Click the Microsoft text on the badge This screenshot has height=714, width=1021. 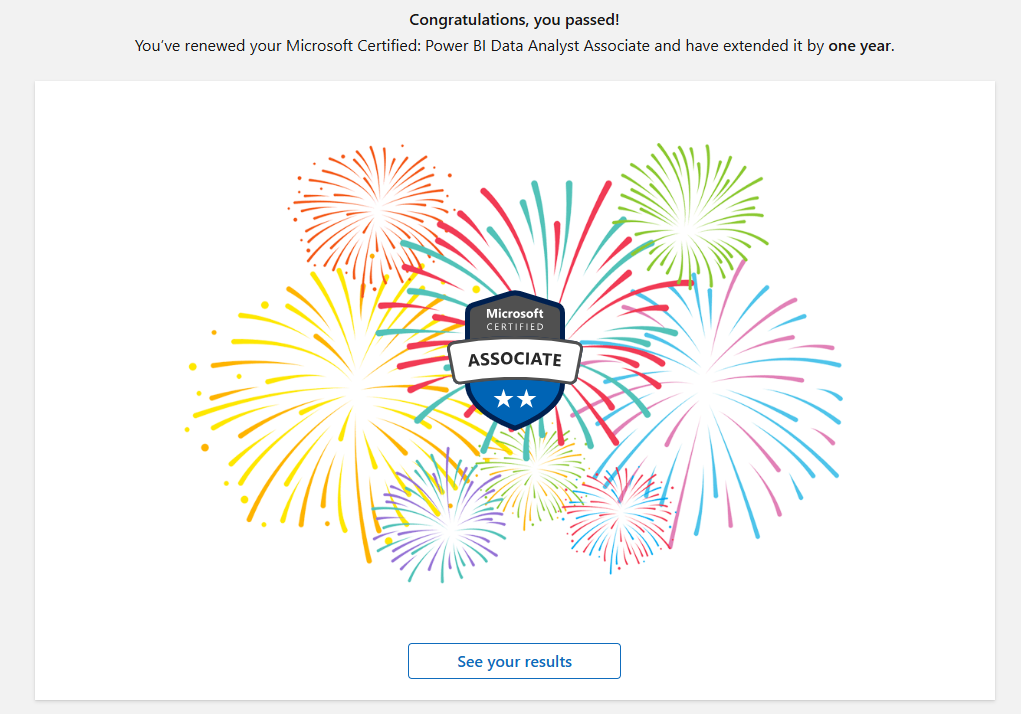(x=514, y=314)
